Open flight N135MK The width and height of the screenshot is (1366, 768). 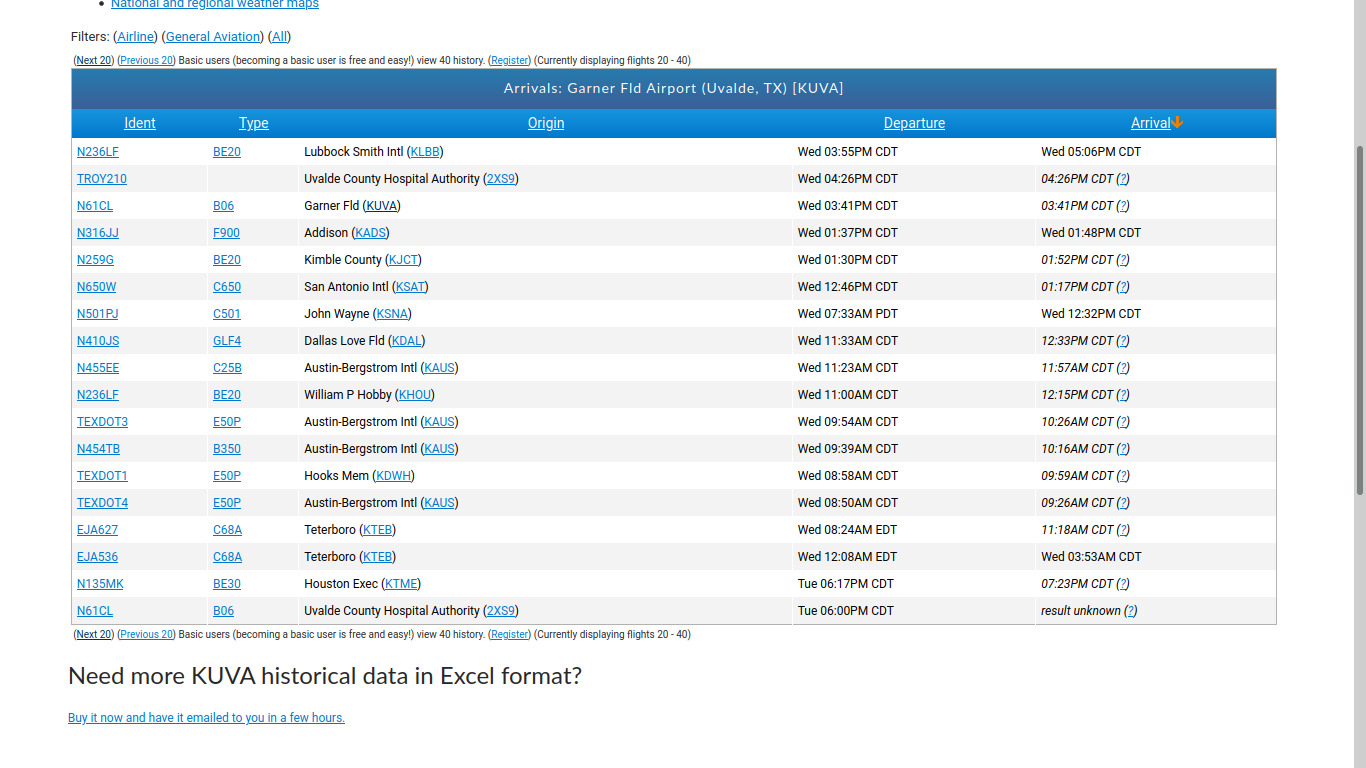pyautogui.click(x=100, y=584)
